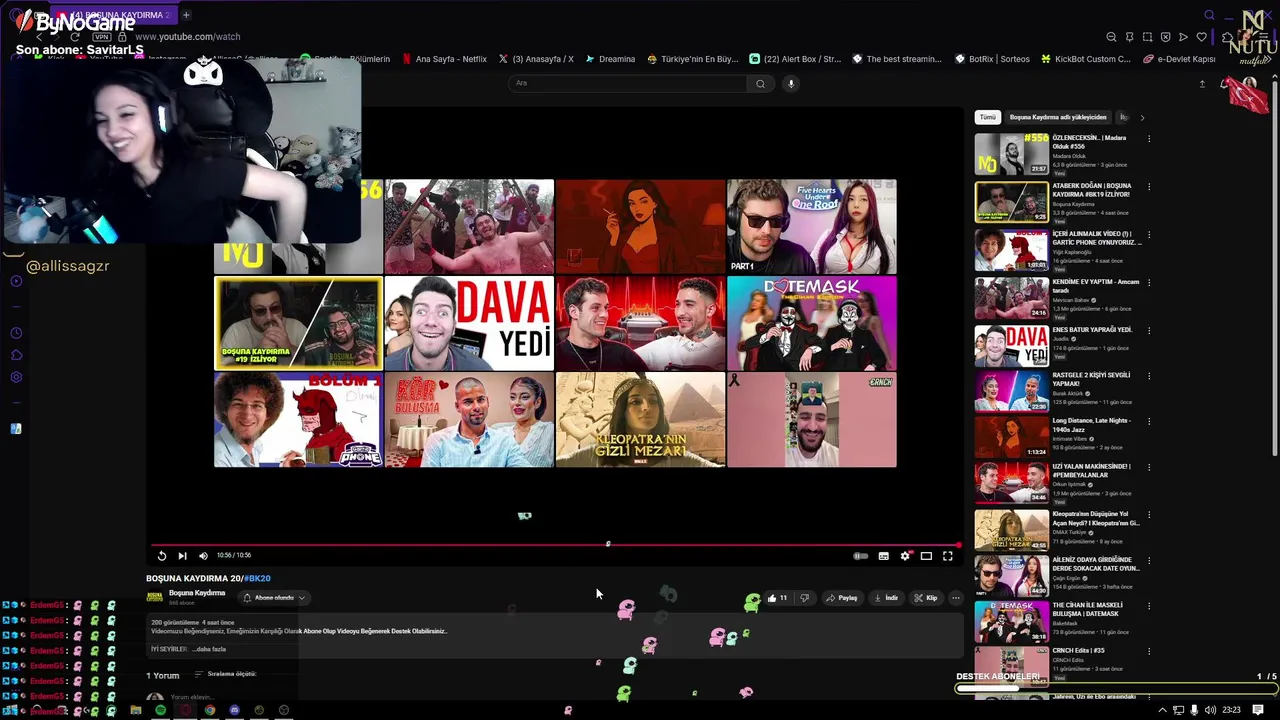The image size is (1280, 720).
Task: Open the Dreamina bookmark
Action: [x=610, y=59]
